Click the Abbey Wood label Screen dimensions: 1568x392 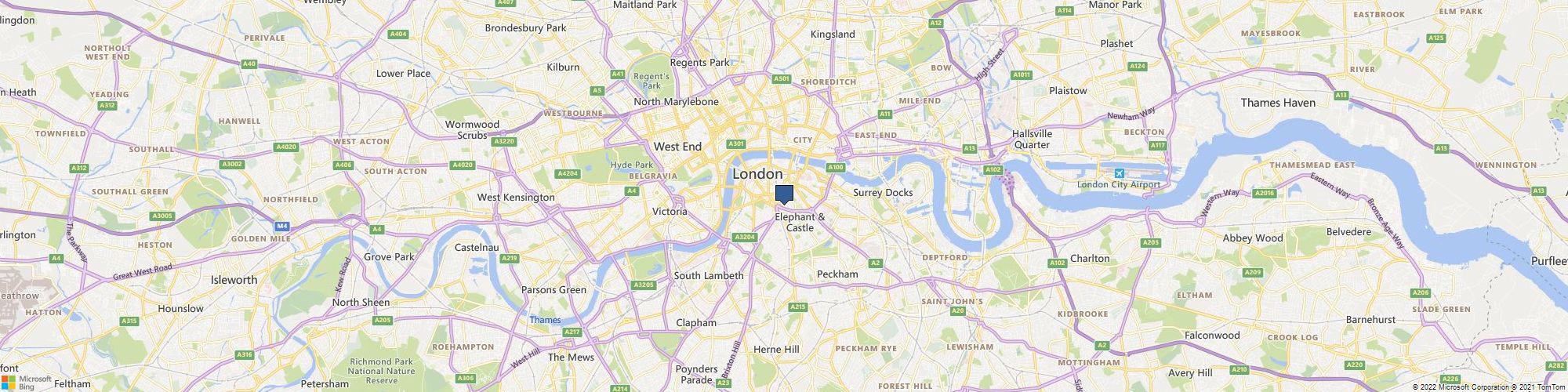[x=1253, y=238]
